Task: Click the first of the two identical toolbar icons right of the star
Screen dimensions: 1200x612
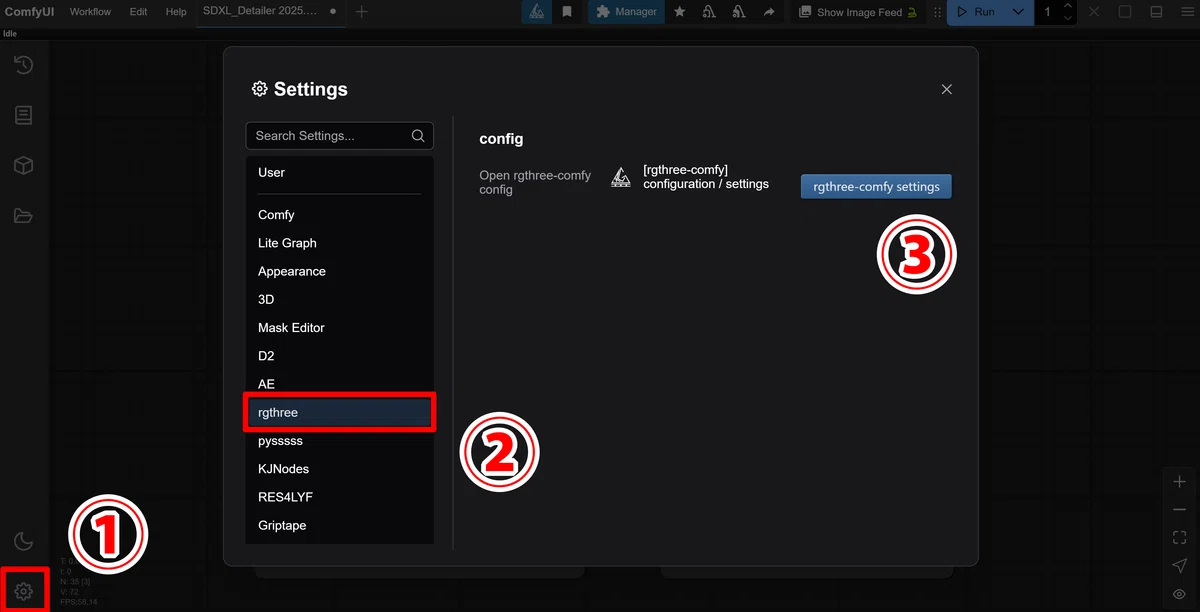Action: click(x=709, y=12)
